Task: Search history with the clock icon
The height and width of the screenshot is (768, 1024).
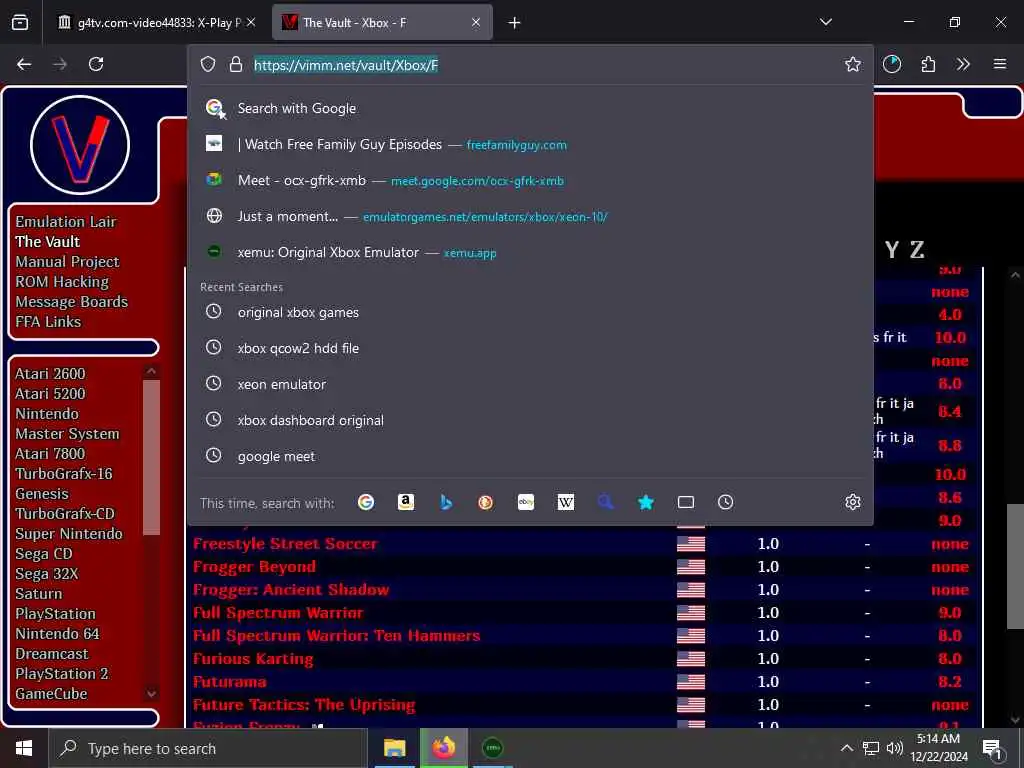Action: (x=726, y=502)
